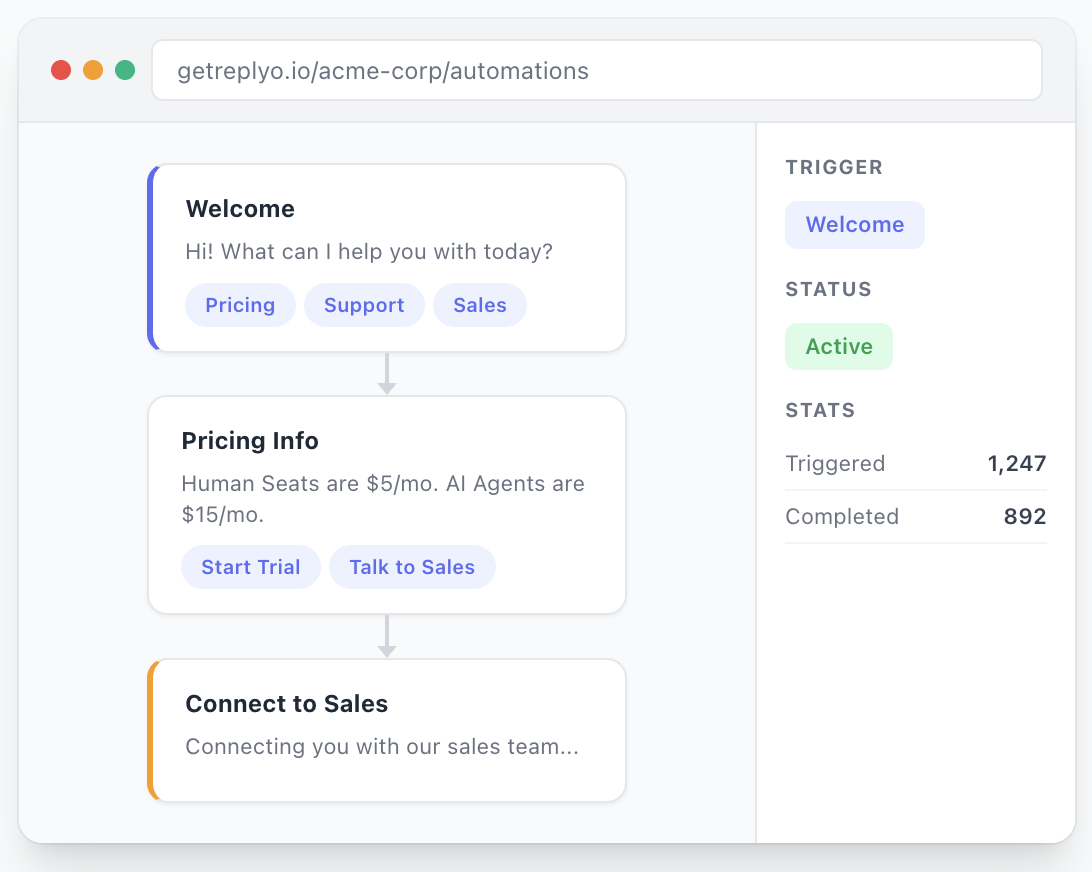This screenshot has height=872, width=1092.
Task: Click the Triggered stats row
Action: 915,464
